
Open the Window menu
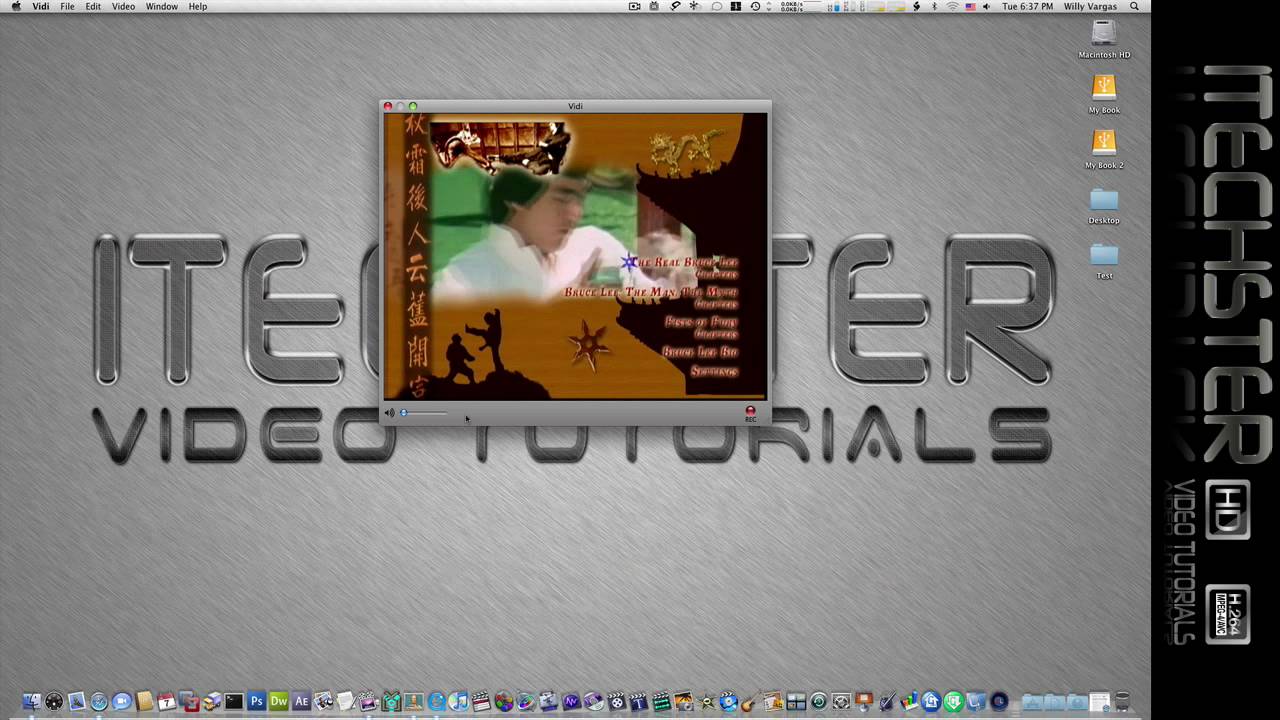pyautogui.click(x=162, y=6)
